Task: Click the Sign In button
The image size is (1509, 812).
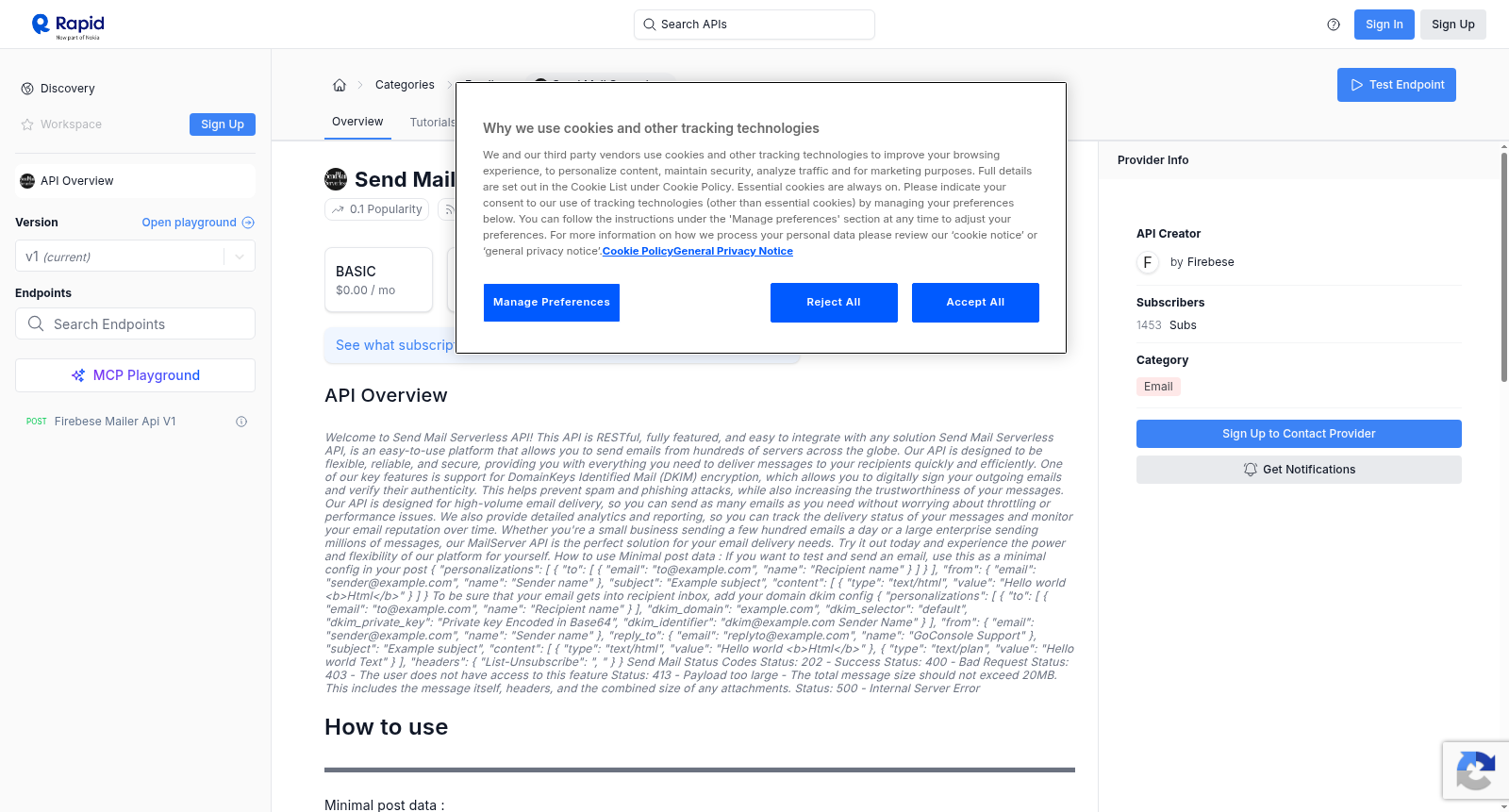Action: [1385, 25]
